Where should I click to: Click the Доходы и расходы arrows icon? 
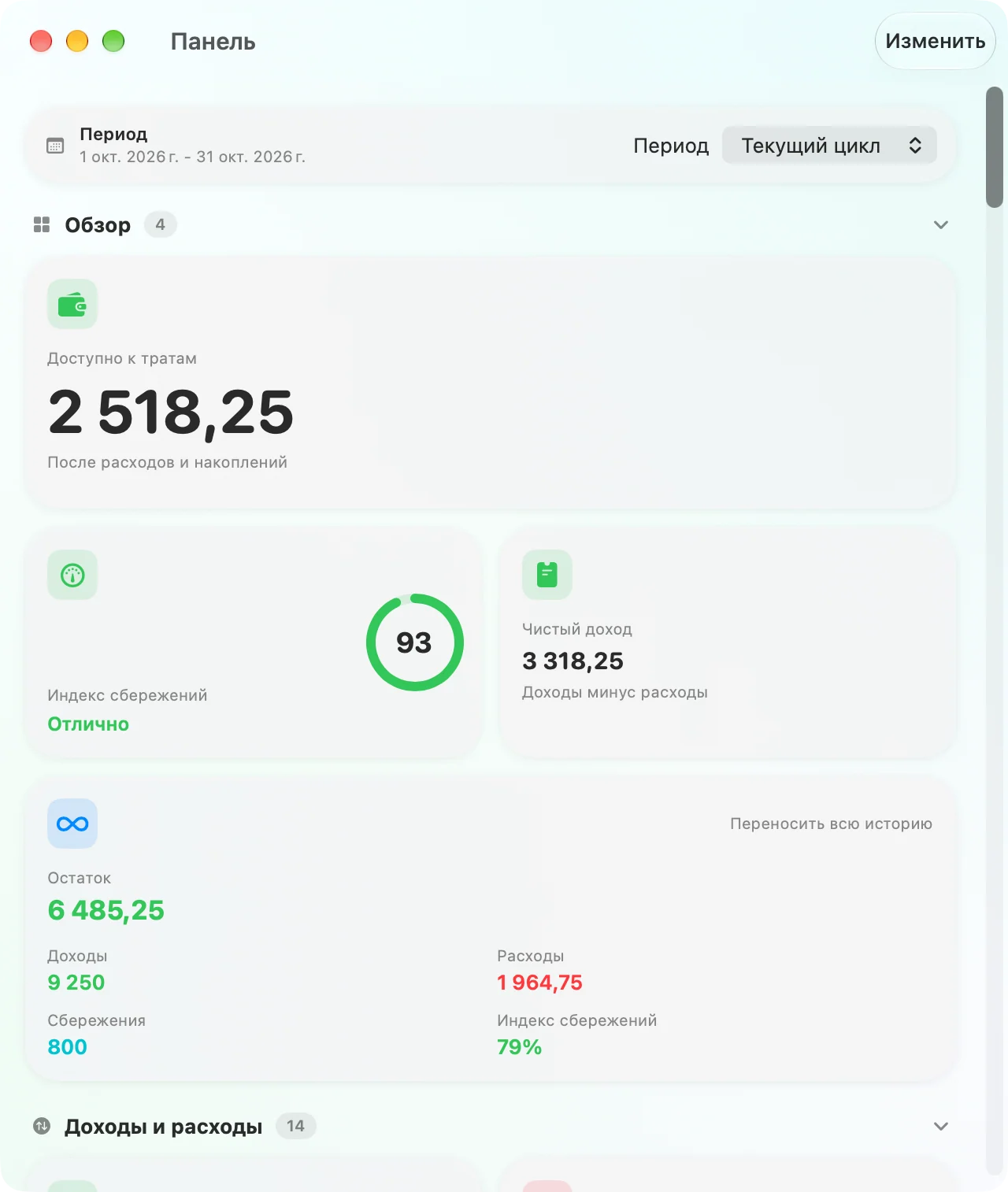pos(42,1127)
